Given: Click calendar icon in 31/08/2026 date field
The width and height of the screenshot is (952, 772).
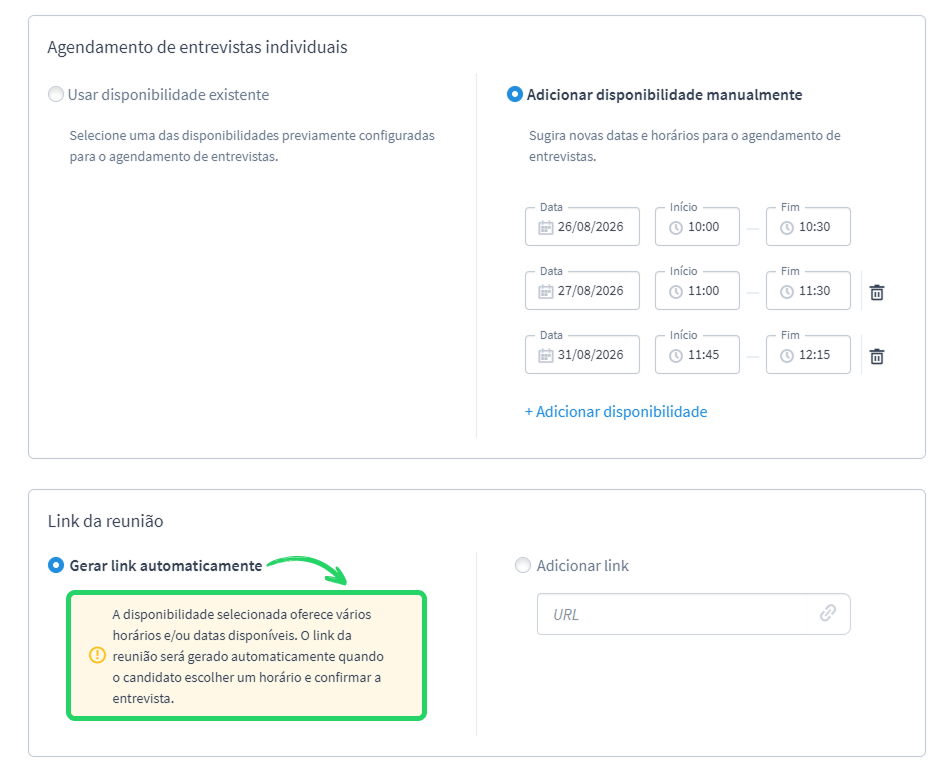Looking at the screenshot, I should [545, 356].
